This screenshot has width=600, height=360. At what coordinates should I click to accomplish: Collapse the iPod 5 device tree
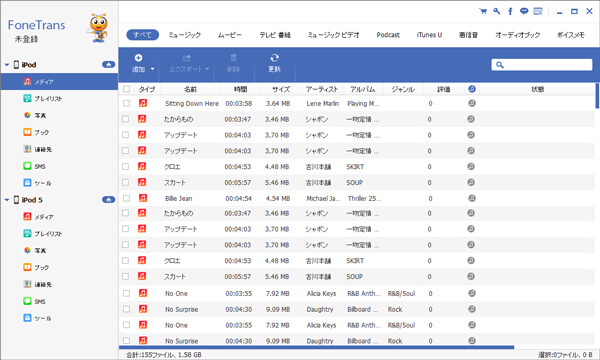[7, 200]
